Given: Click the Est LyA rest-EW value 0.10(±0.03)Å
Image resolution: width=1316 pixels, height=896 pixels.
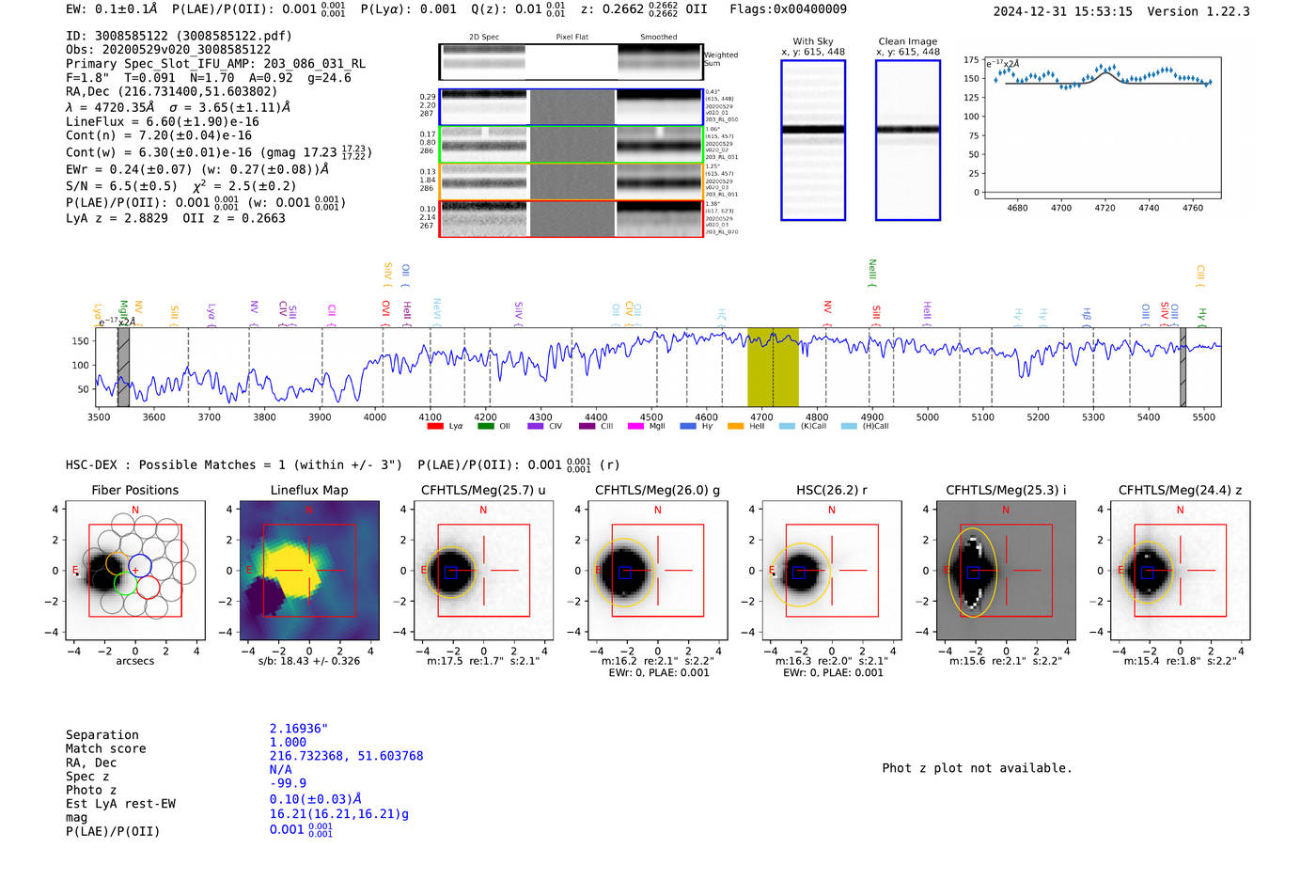Looking at the screenshot, I should pyautogui.click(x=316, y=799).
